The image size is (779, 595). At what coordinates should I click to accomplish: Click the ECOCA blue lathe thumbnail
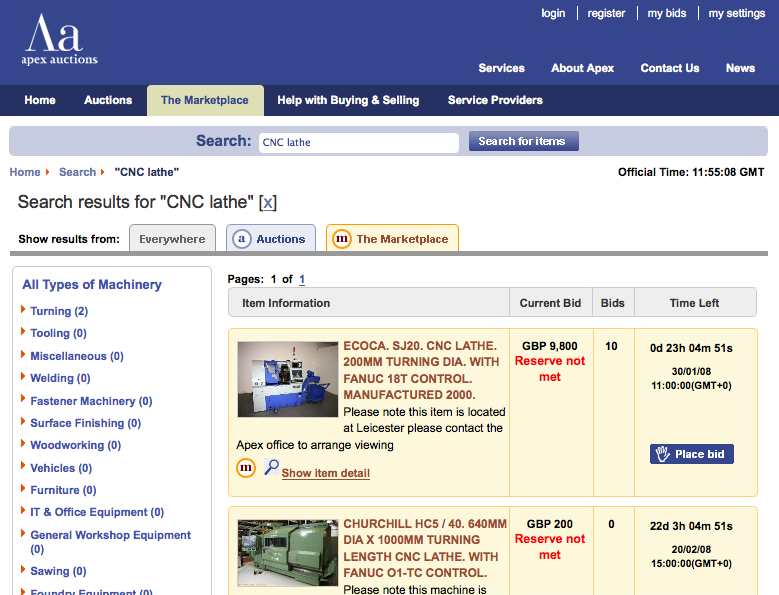point(288,379)
